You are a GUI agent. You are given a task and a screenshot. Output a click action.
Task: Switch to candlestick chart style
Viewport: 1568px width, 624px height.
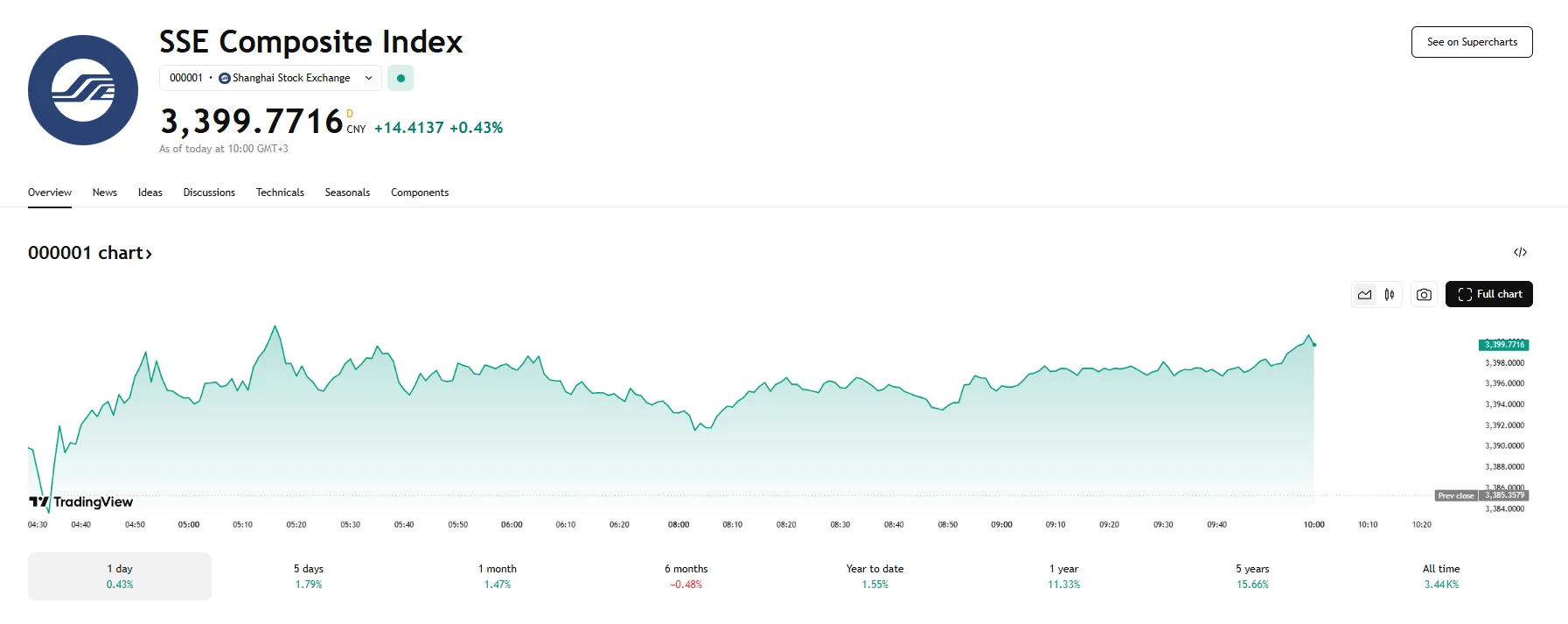coord(1388,294)
